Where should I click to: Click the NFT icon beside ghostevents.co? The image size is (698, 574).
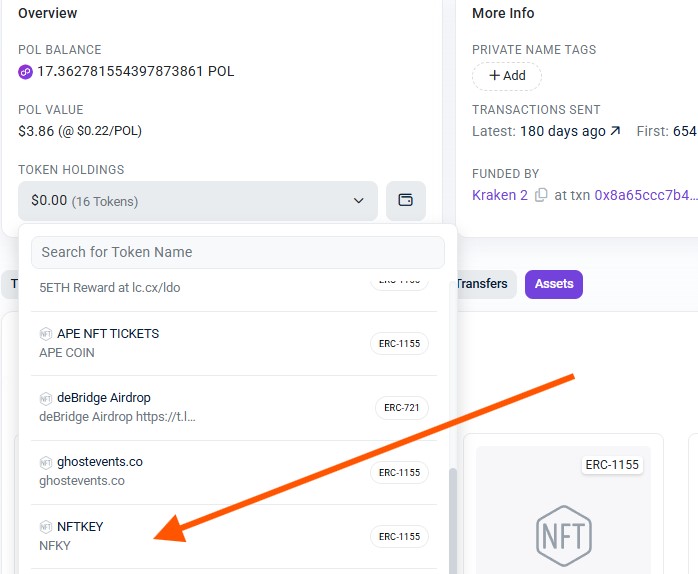(46, 462)
